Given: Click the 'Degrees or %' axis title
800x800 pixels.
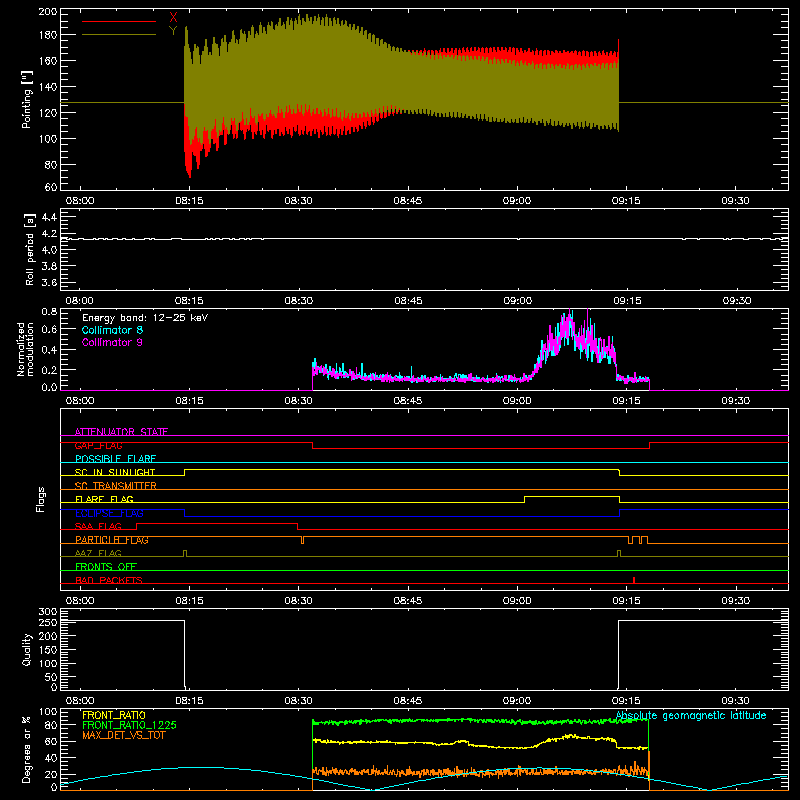Looking at the screenshot, I should pos(27,749).
